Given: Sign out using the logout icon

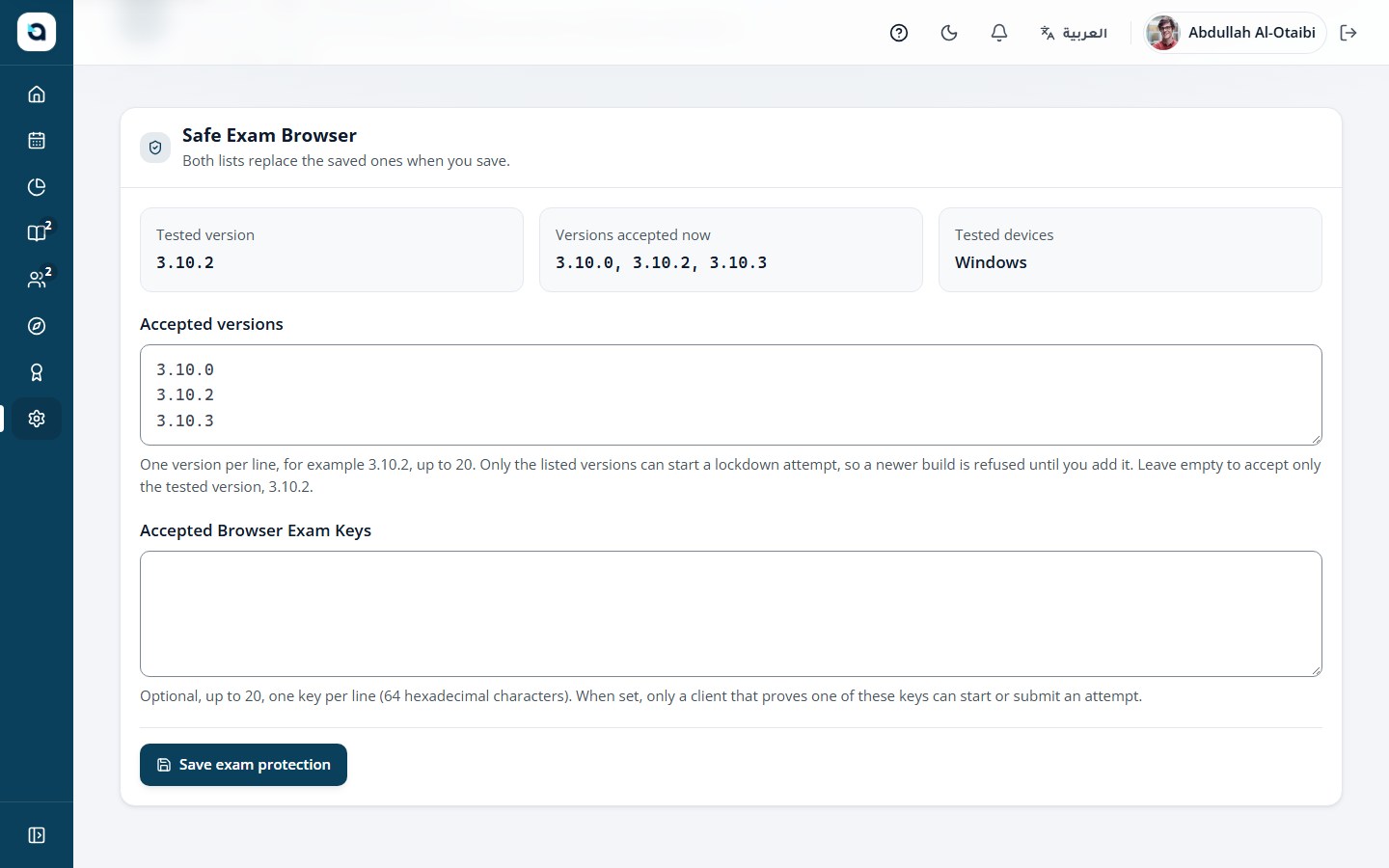Looking at the screenshot, I should click(1348, 33).
